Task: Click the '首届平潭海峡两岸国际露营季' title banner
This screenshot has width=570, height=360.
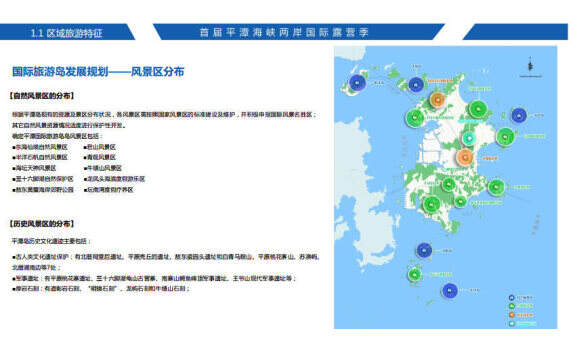Action: (299, 32)
